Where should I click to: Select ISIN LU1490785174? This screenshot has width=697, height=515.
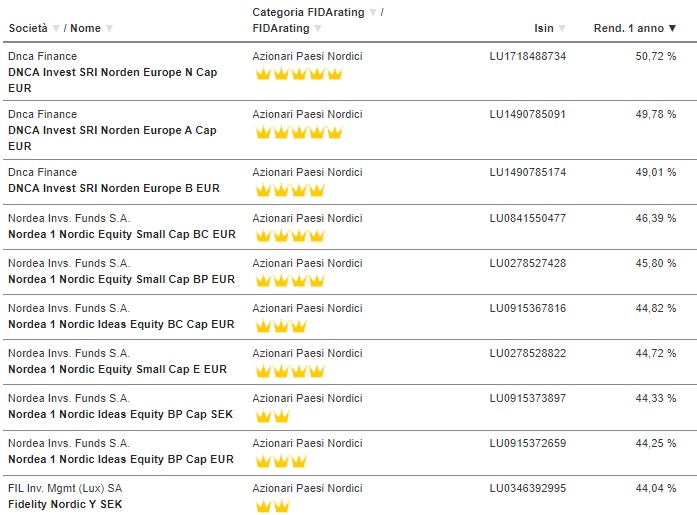pos(528,172)
